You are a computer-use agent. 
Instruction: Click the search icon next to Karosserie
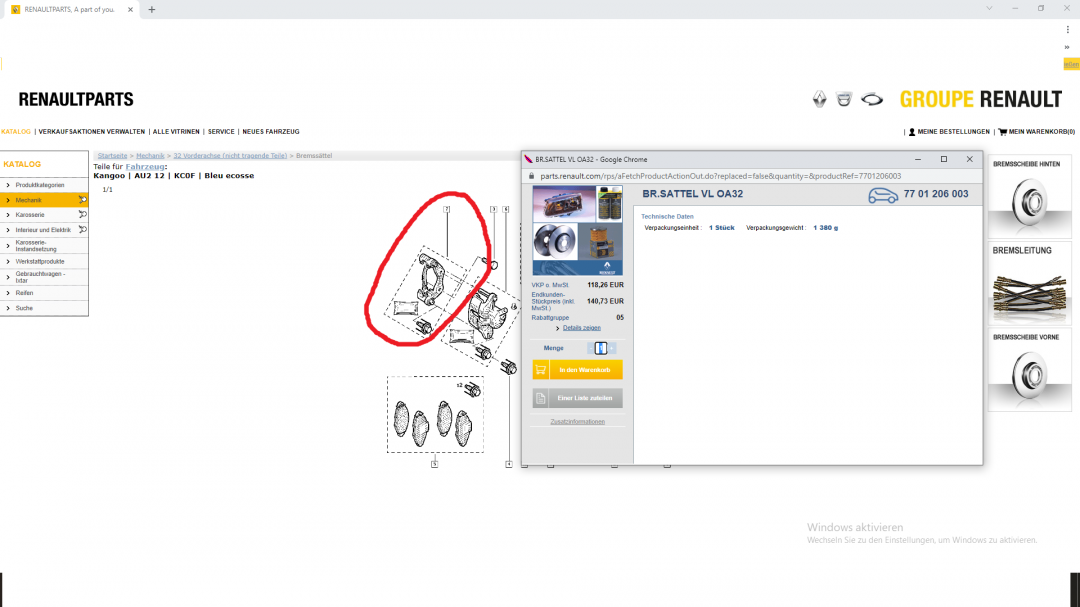pyautogui.click(x=82, y=214)
